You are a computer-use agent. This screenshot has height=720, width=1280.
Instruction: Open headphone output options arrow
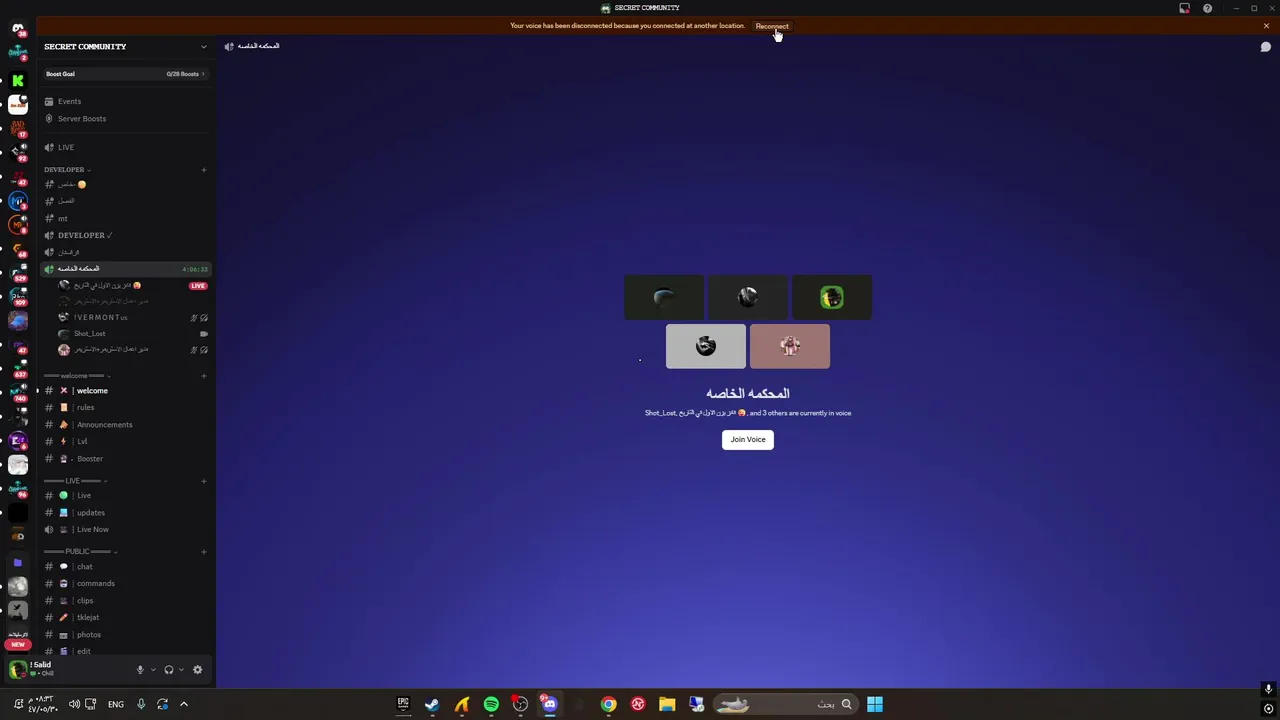tap(180, 670)
